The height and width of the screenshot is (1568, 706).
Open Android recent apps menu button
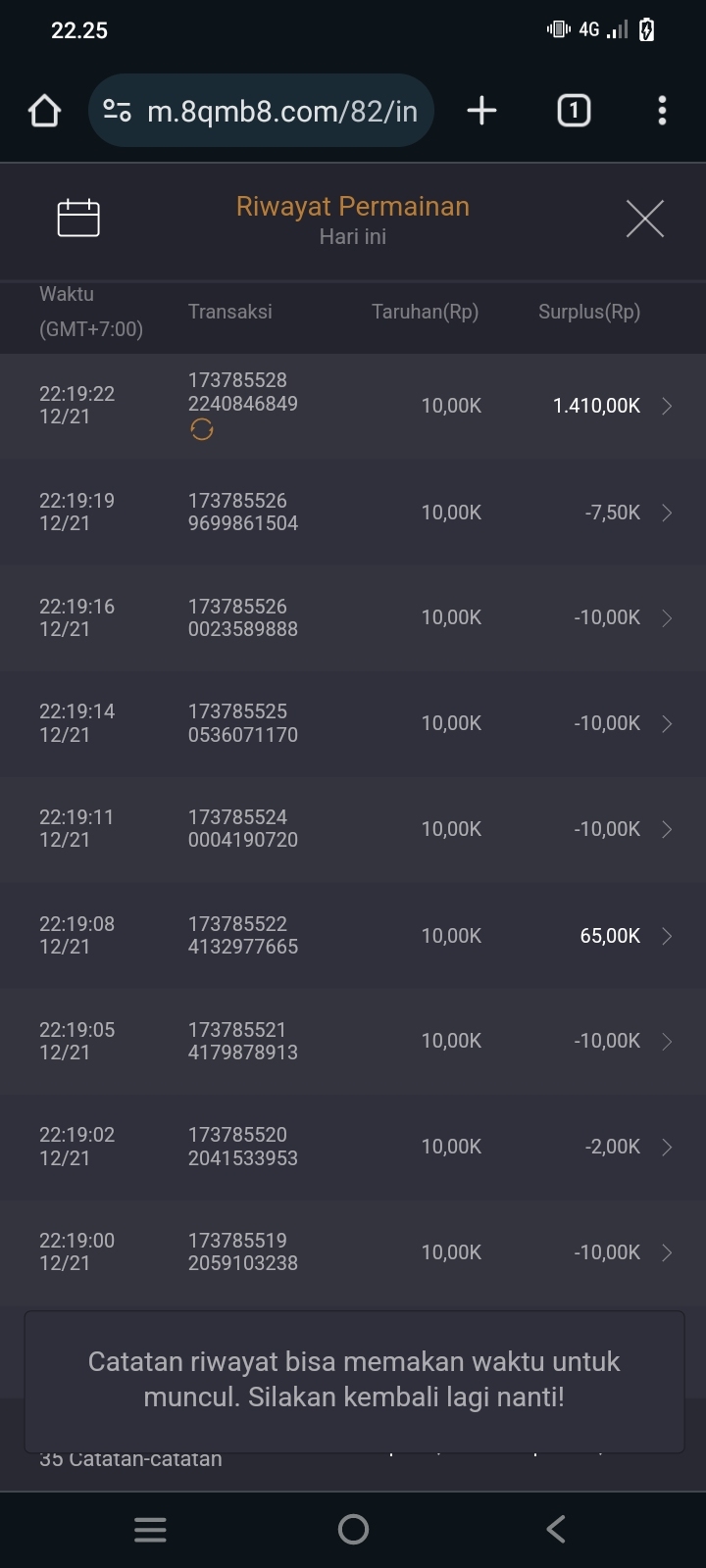(x=150, y=1529)
